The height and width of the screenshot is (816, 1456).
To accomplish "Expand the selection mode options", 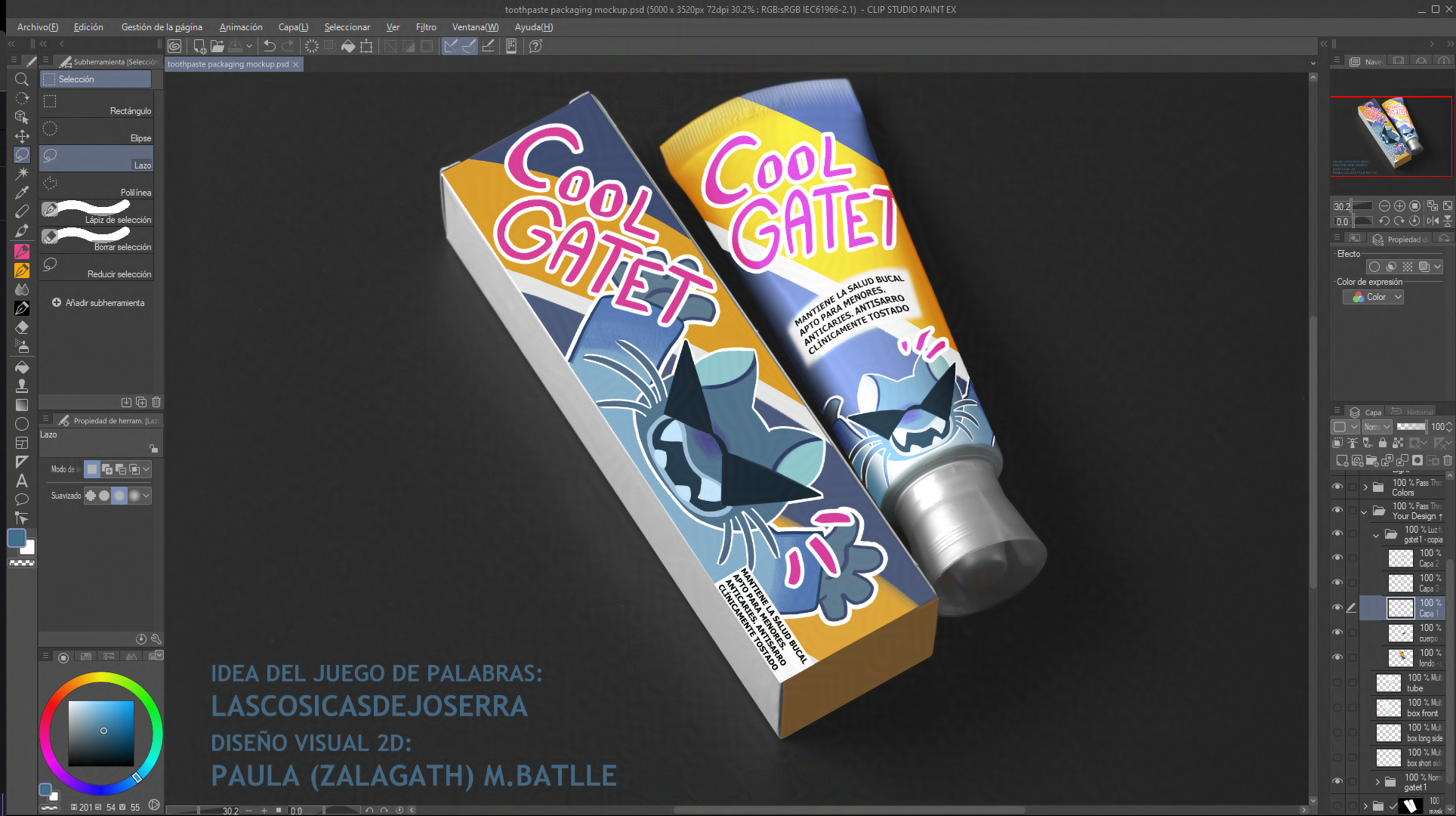I will pos(147,469).
